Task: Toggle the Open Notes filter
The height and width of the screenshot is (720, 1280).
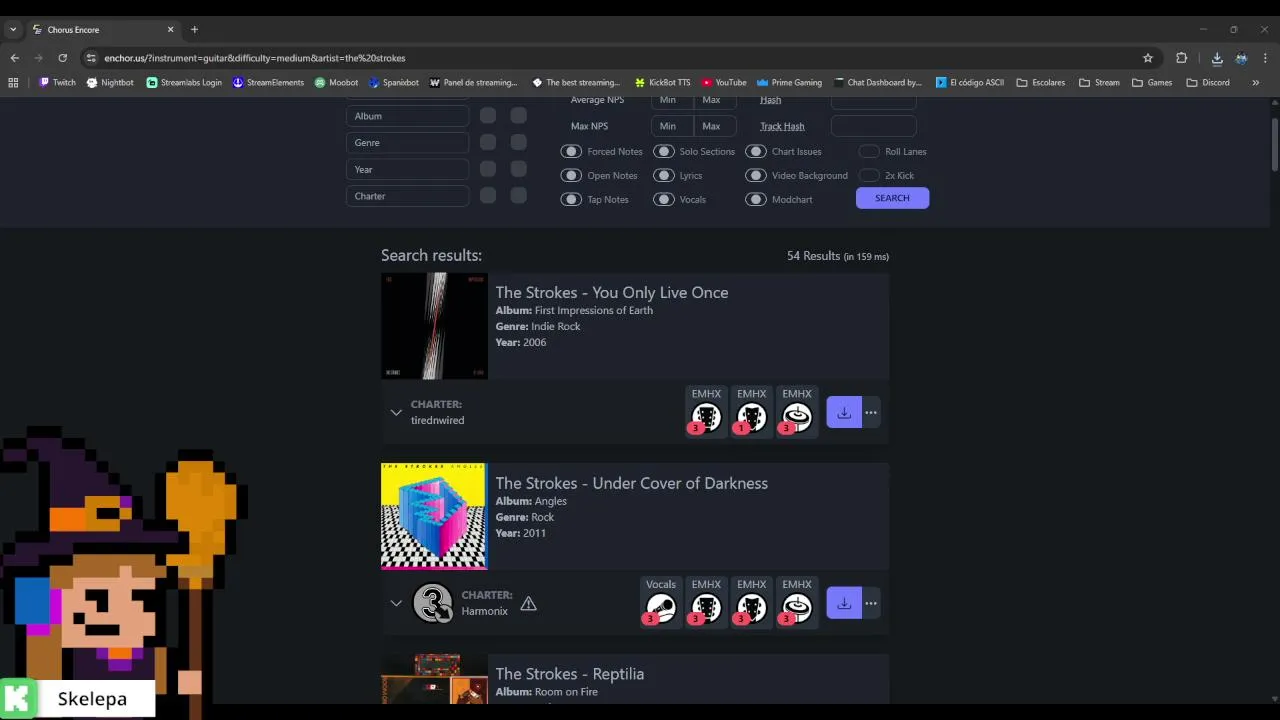Action: (x=571, y=175)
